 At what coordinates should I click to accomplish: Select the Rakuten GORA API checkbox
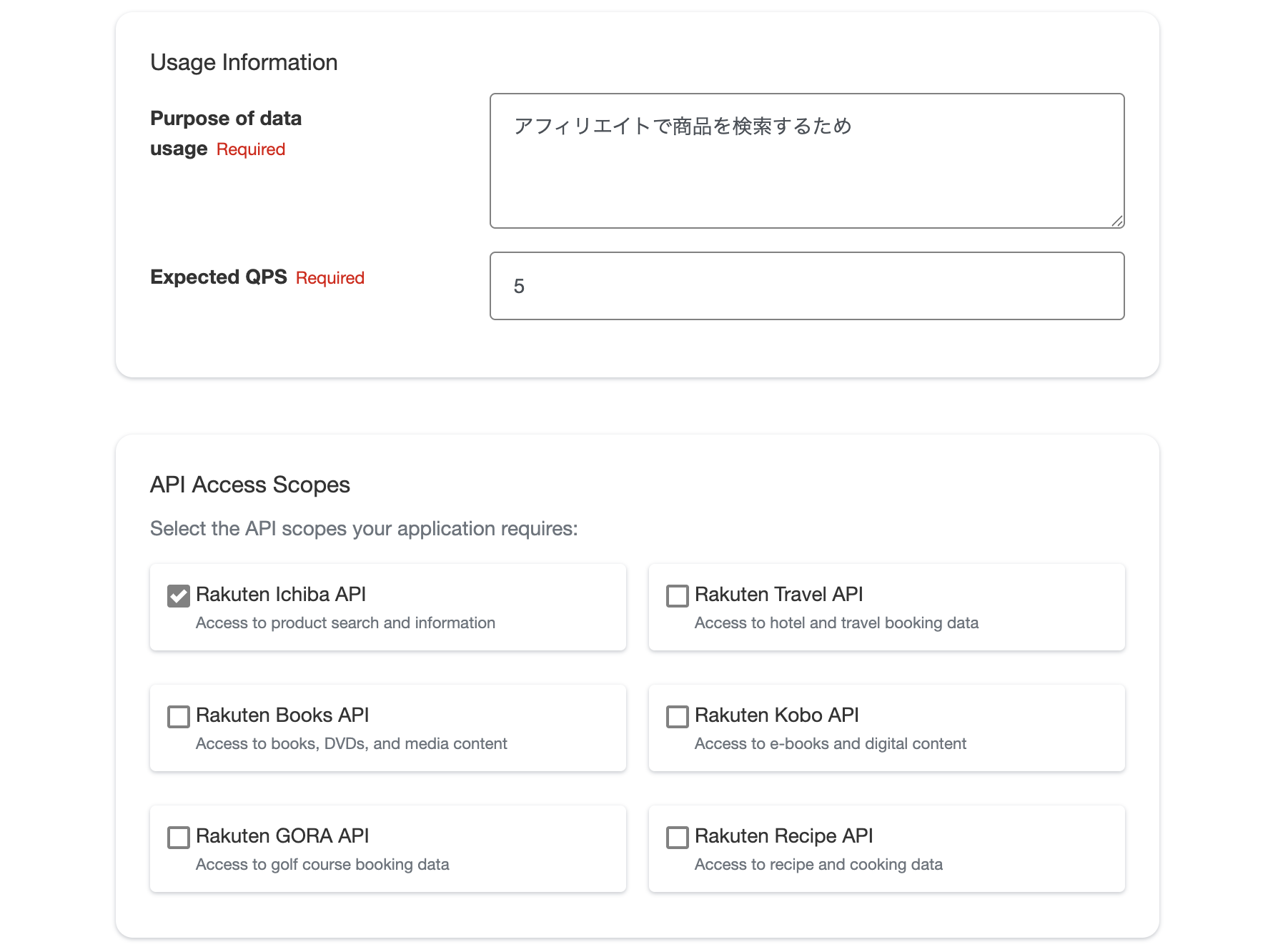coord(178,837)
